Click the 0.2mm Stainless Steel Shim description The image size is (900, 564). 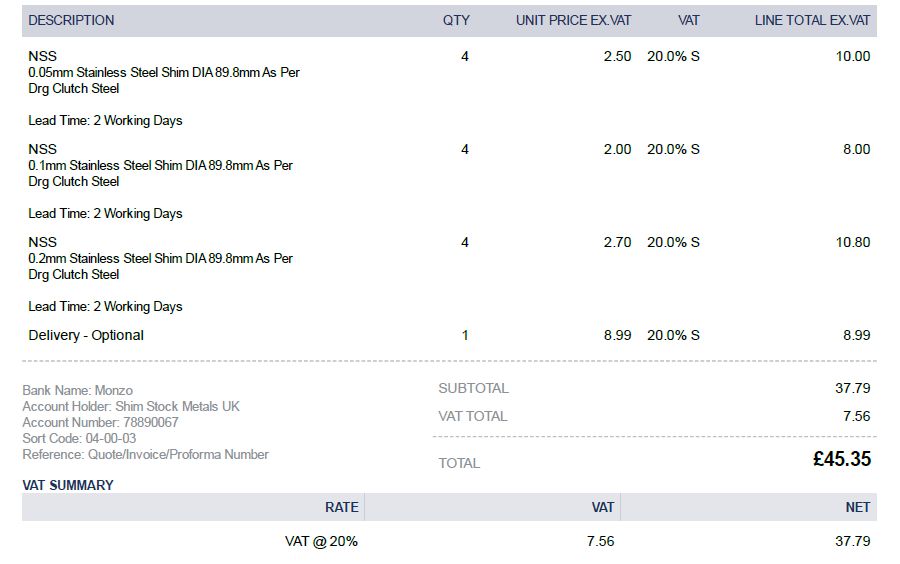tap(160, 259)
